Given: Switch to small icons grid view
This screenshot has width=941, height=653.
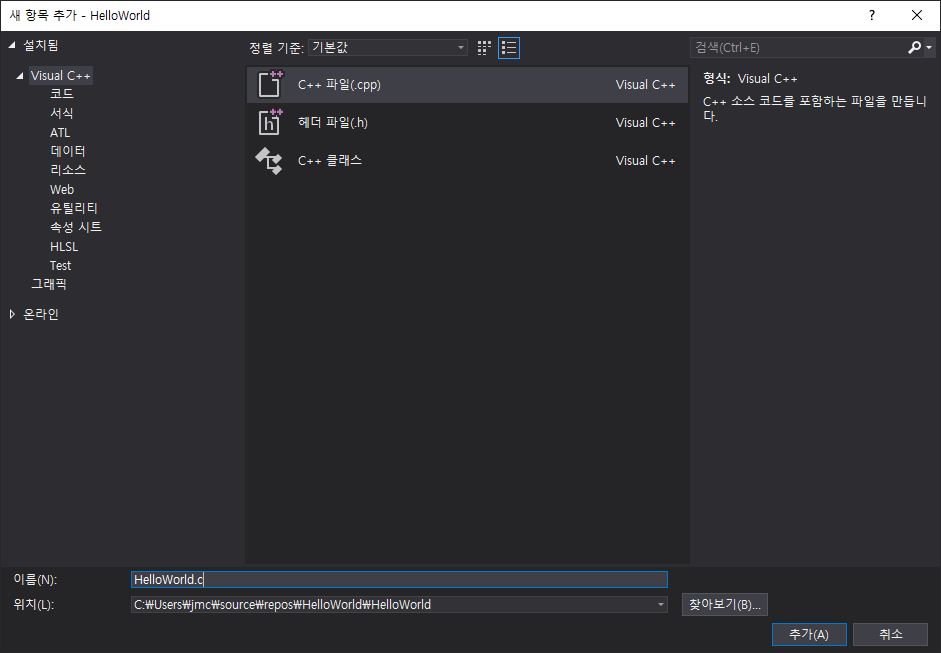Looking at the screenshot, I should click(484, 48).
